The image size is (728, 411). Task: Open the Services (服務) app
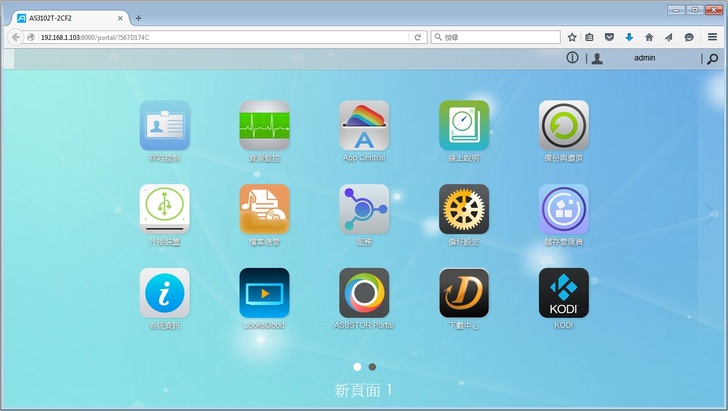(364, 209)
